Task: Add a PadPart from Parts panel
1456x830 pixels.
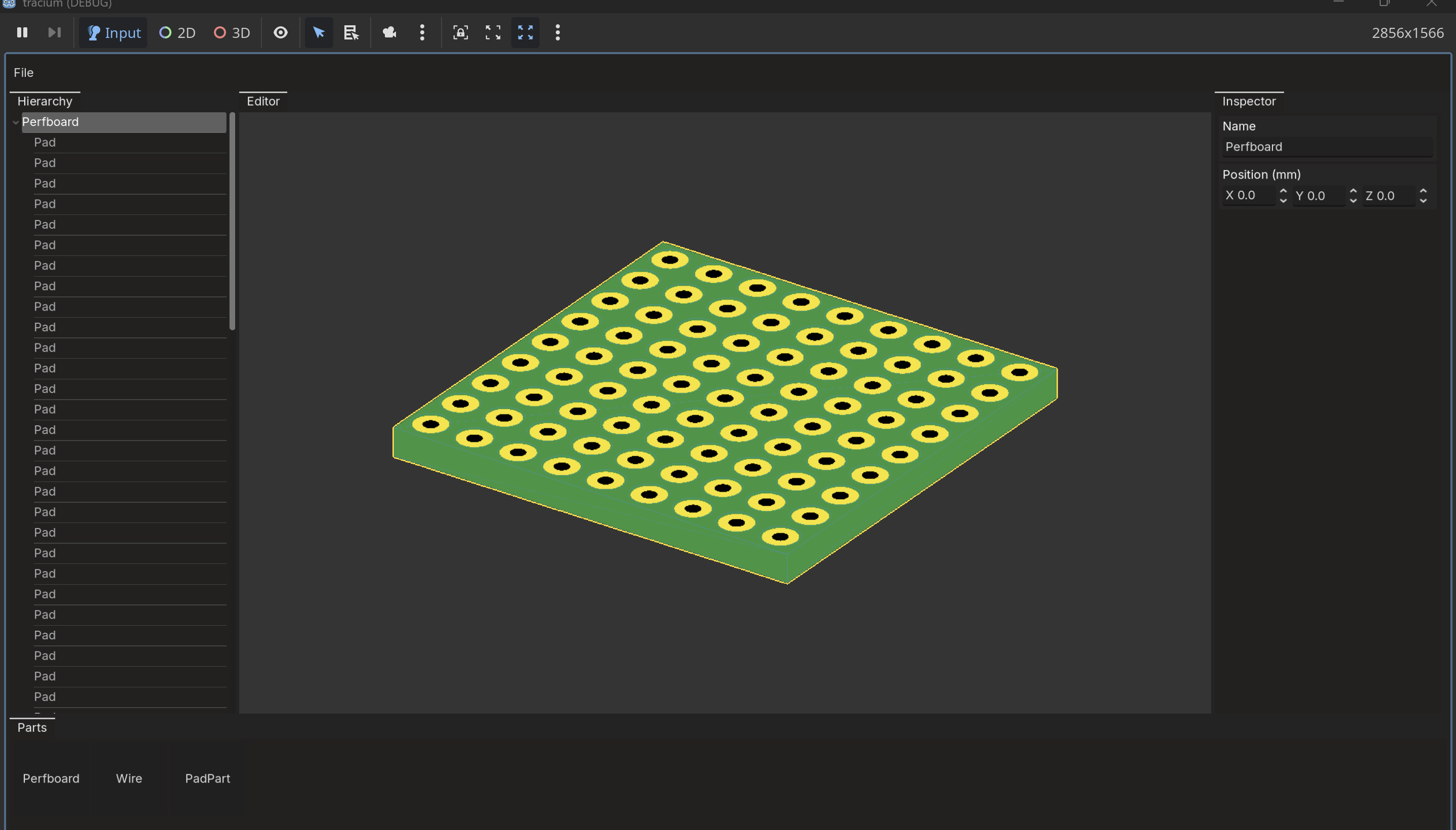Action: [207, 778]
